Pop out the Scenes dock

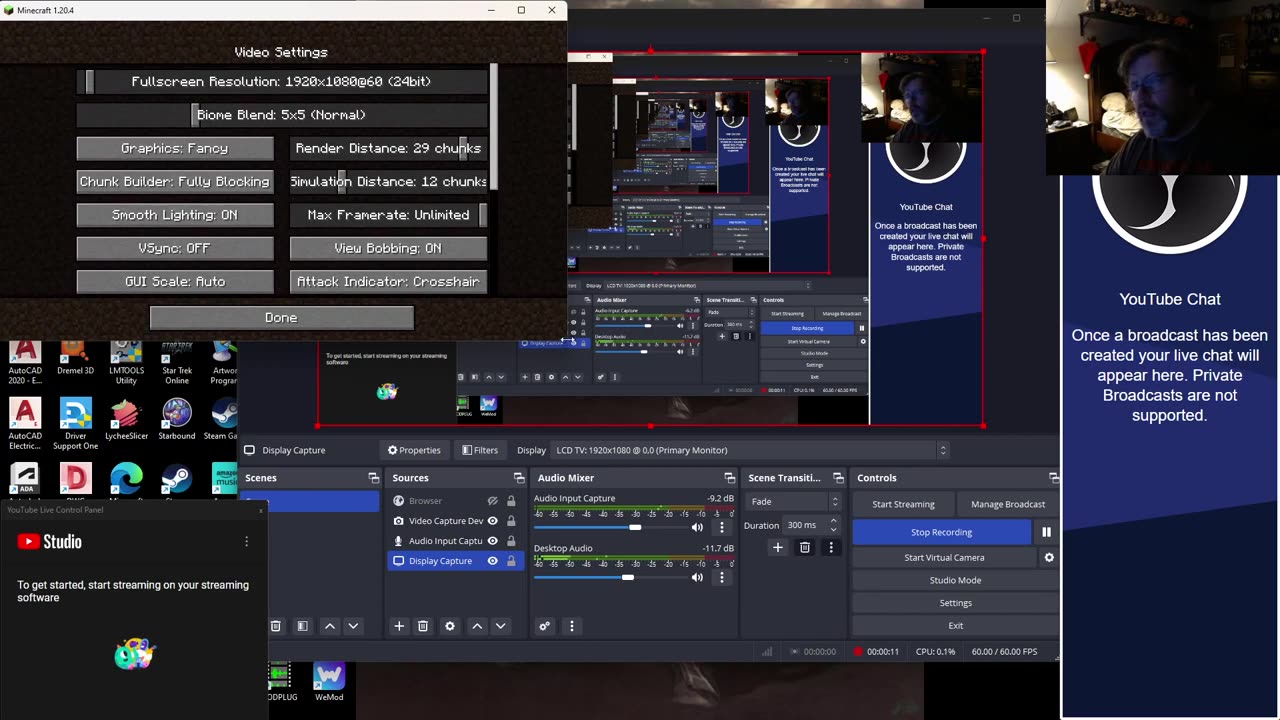click(373, 478)
